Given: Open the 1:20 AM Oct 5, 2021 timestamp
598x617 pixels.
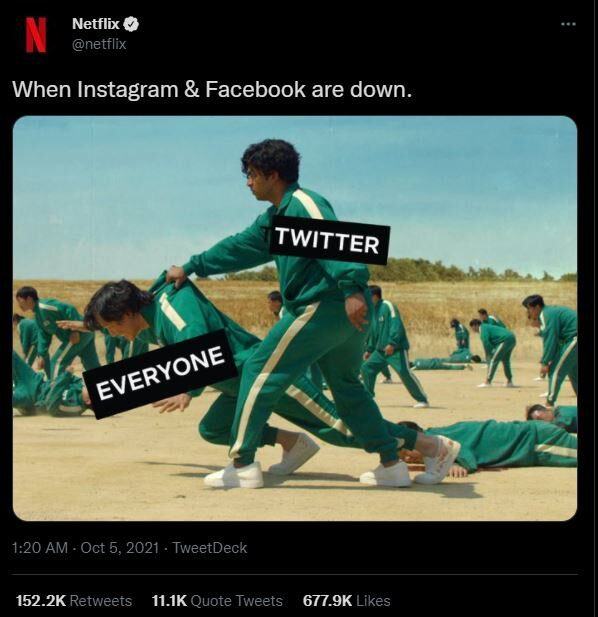Looking at the screenshot, I should [85, 548].
